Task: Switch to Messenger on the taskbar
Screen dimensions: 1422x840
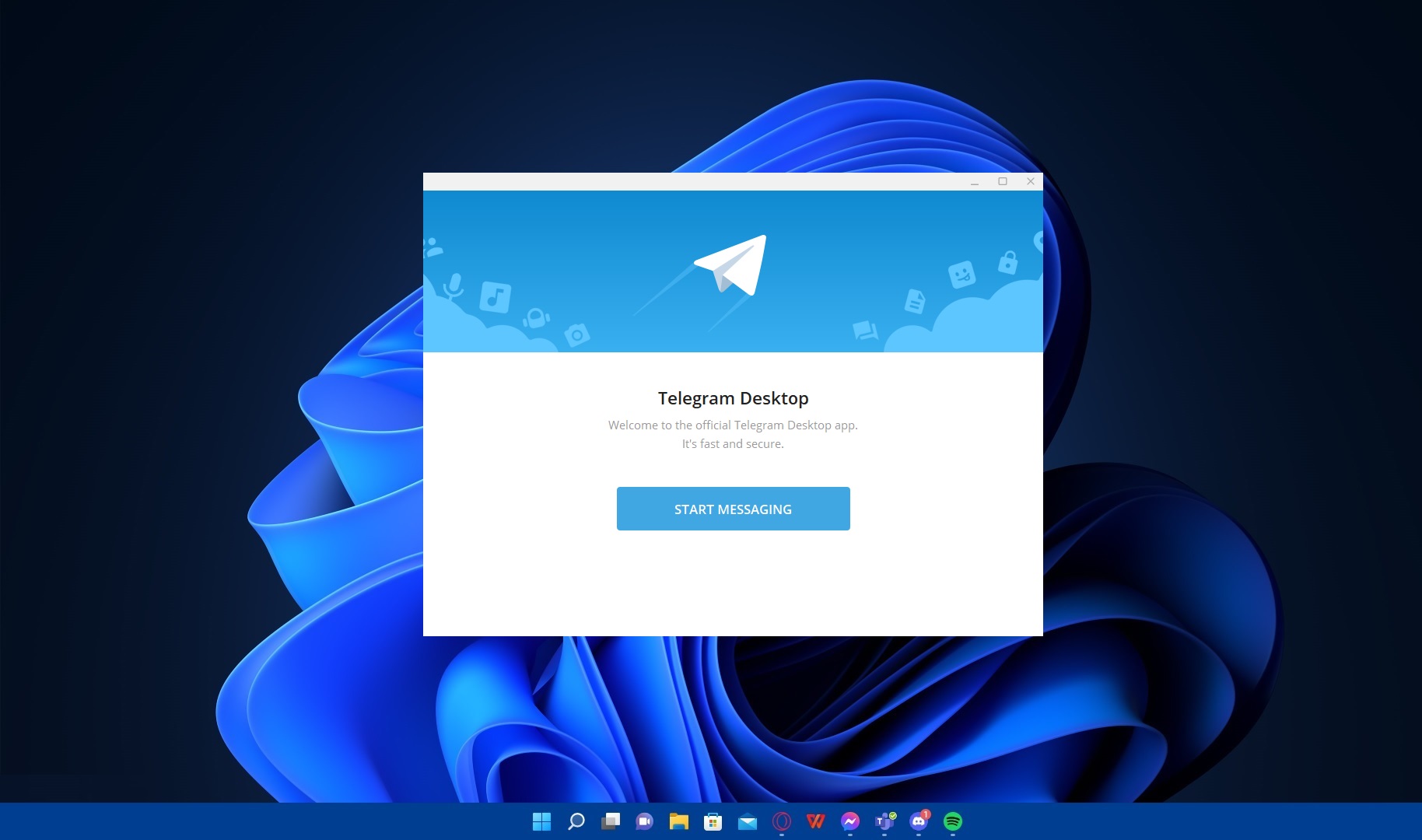Action: point(850,821)
